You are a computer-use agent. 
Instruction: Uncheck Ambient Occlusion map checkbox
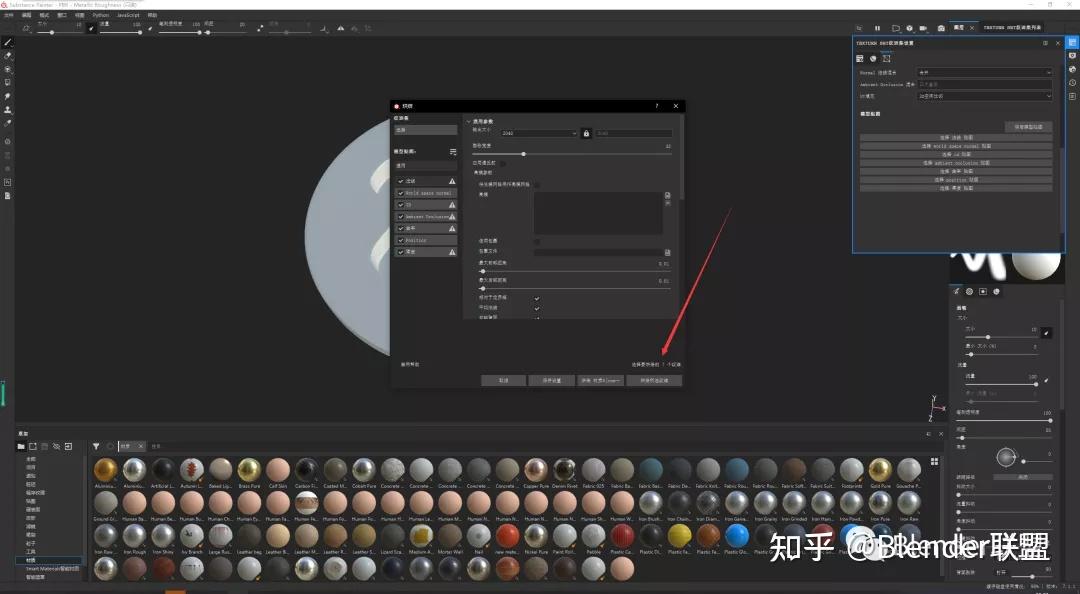[x=401, y=216]
